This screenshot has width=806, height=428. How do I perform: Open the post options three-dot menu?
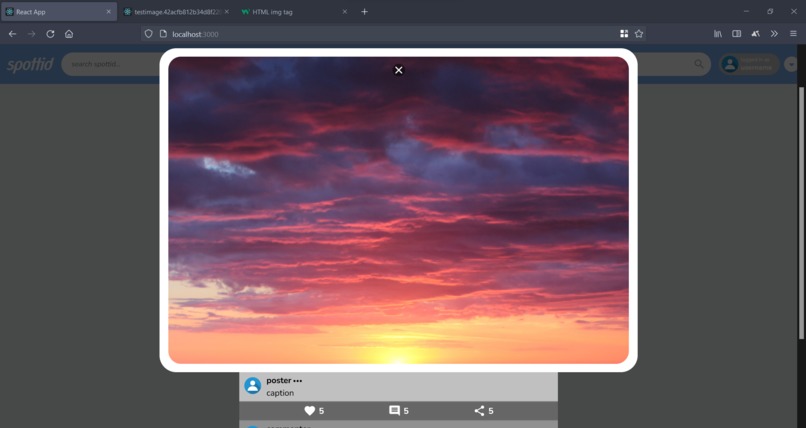298,381
